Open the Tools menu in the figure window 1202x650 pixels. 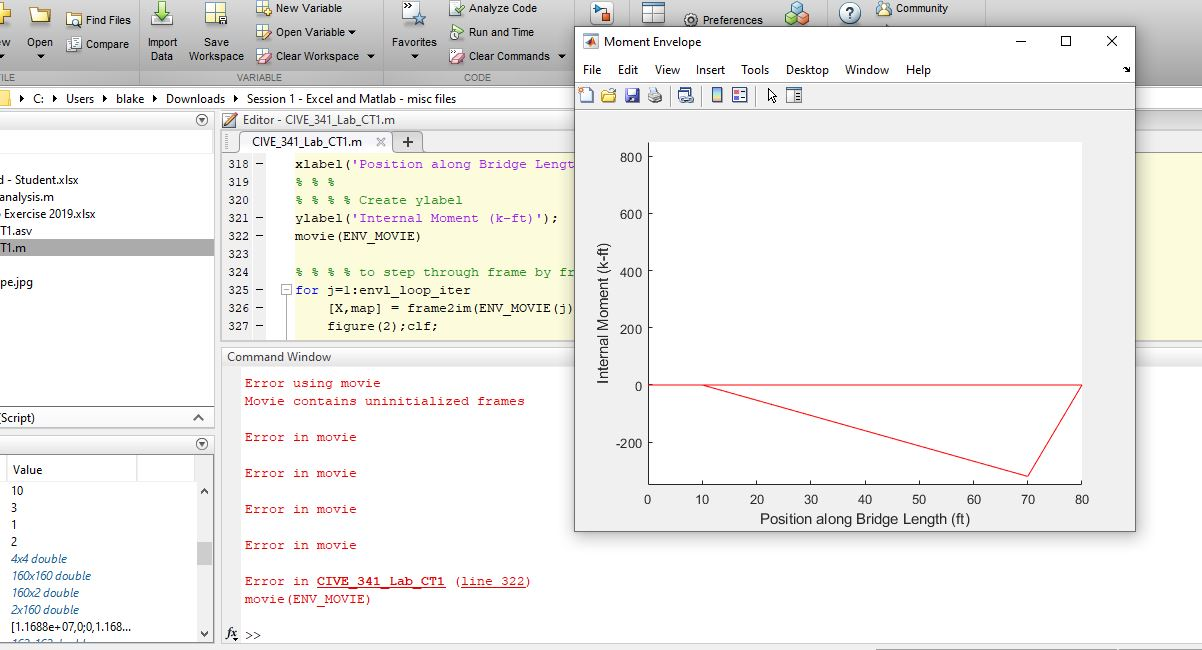[x=755, y=70]
